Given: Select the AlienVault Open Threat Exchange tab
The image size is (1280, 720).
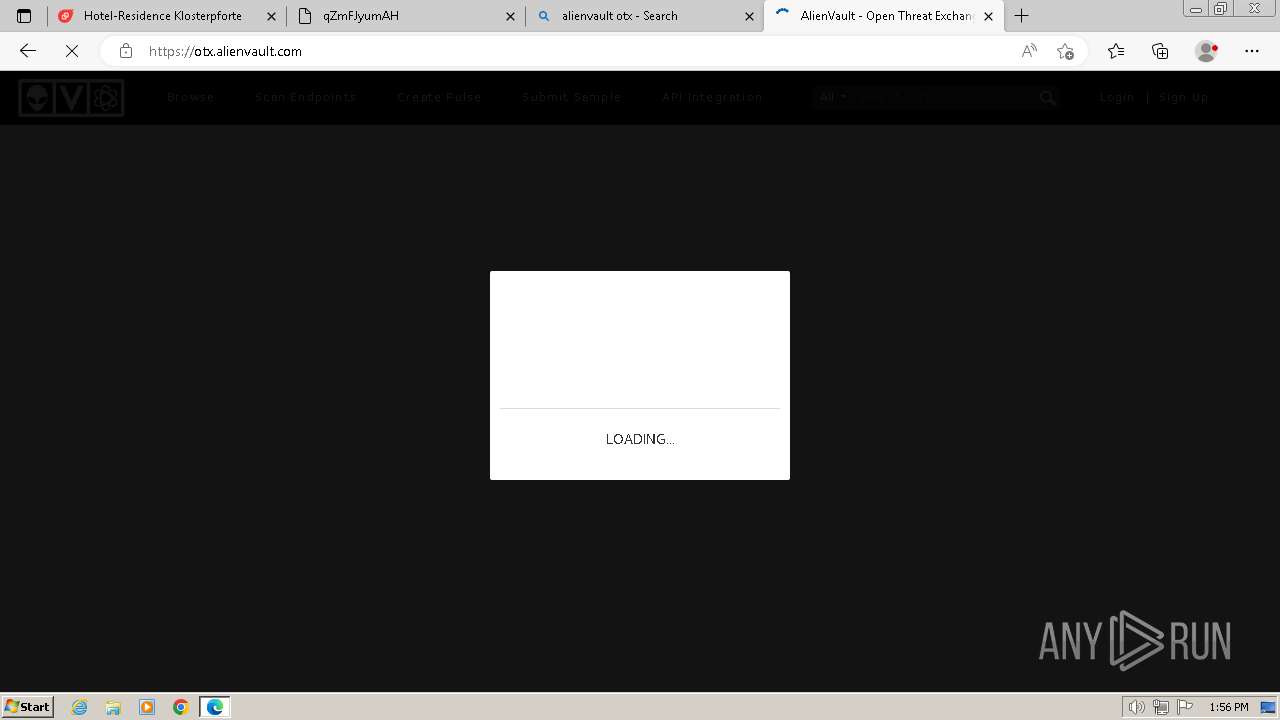Looking at the screenshot, I should [x=884, y=16].
